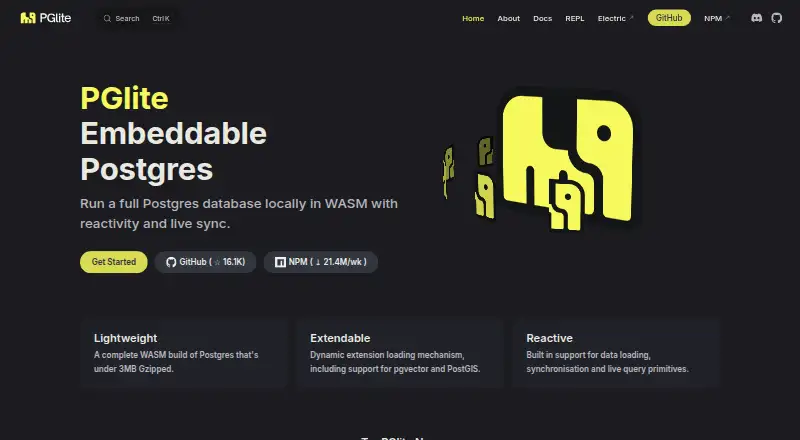
Task: Click the yellow GitHub button in the header
Action: pos(669,18)
